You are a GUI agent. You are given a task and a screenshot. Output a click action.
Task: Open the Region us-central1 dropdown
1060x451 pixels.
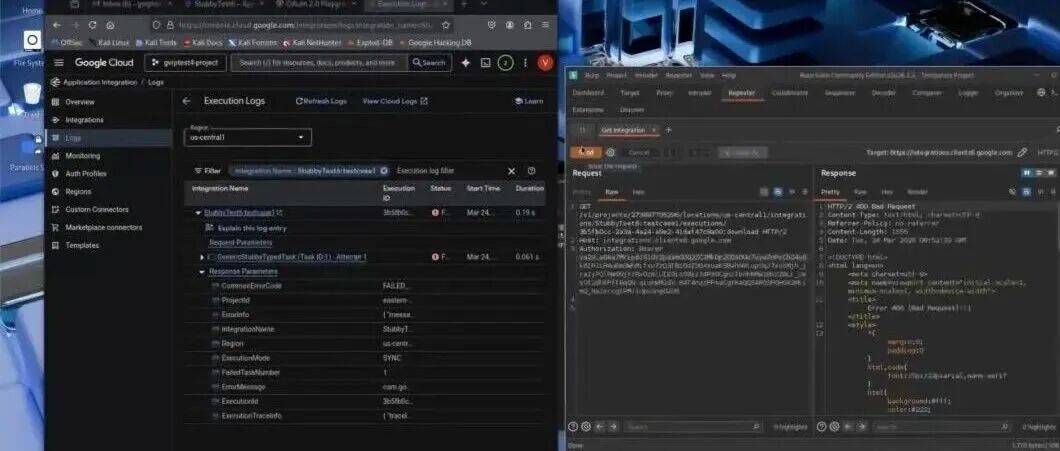(x=247, y=137)
